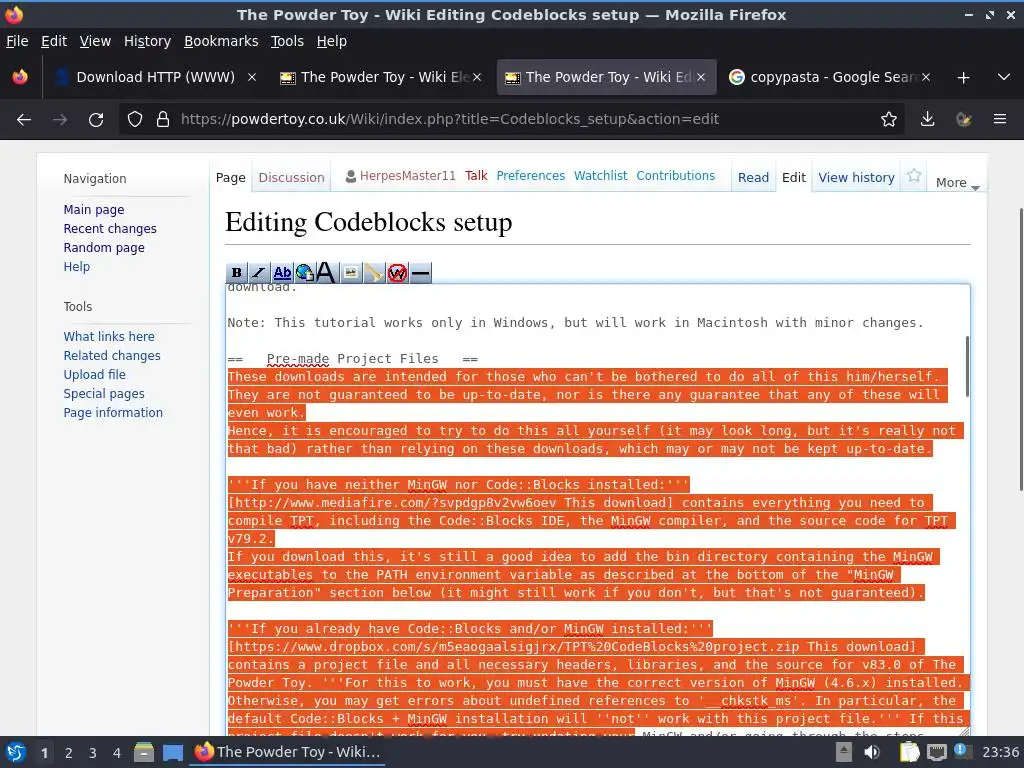Open the Tools menu

pos(287,41)
